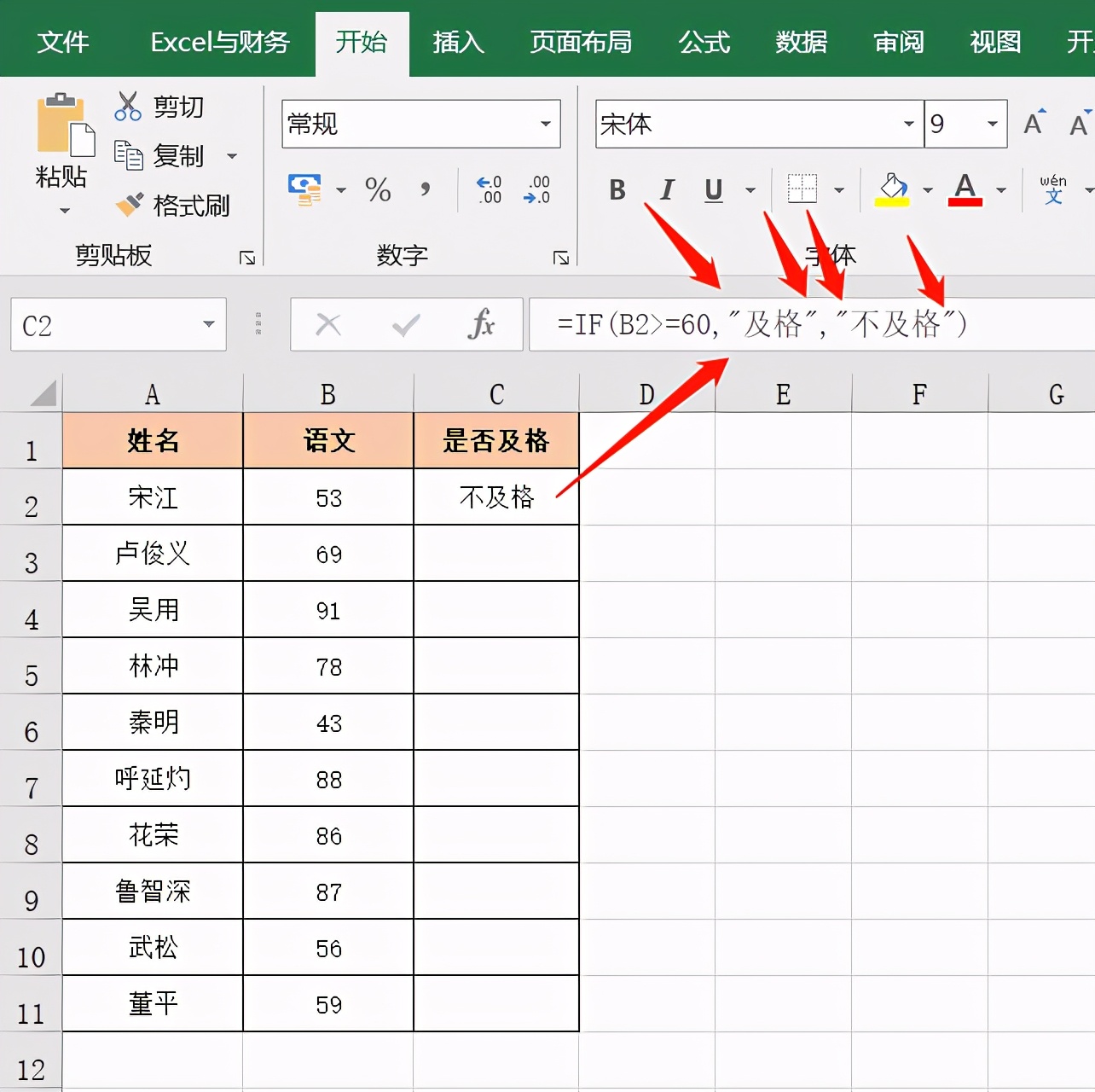Switch to the 插入 ribbon tab
The height and width of the screenshot is (1092, 1095).
coord(458,42)
